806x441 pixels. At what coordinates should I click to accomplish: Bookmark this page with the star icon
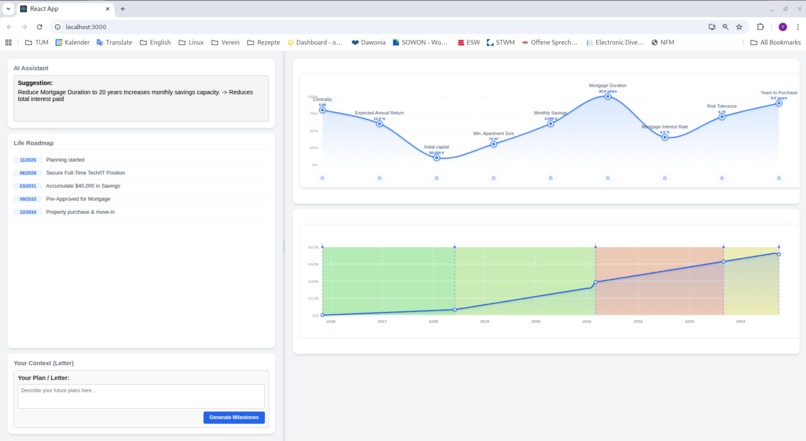click(x=739, y=27)
